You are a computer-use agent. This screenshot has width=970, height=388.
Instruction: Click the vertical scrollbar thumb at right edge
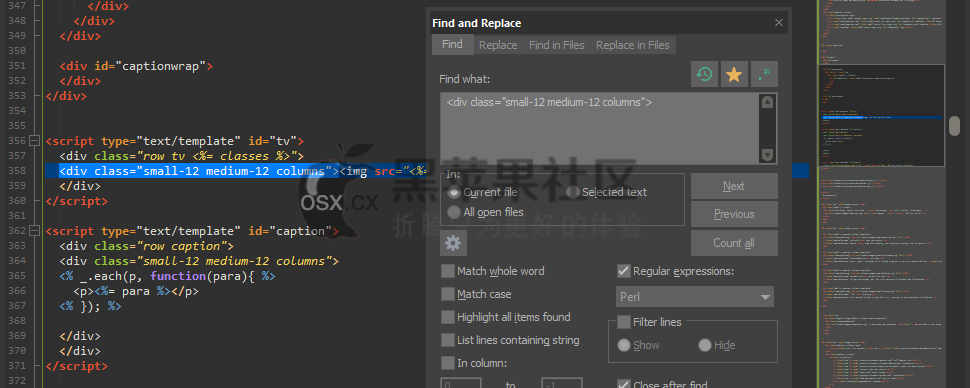pos(955,125)
